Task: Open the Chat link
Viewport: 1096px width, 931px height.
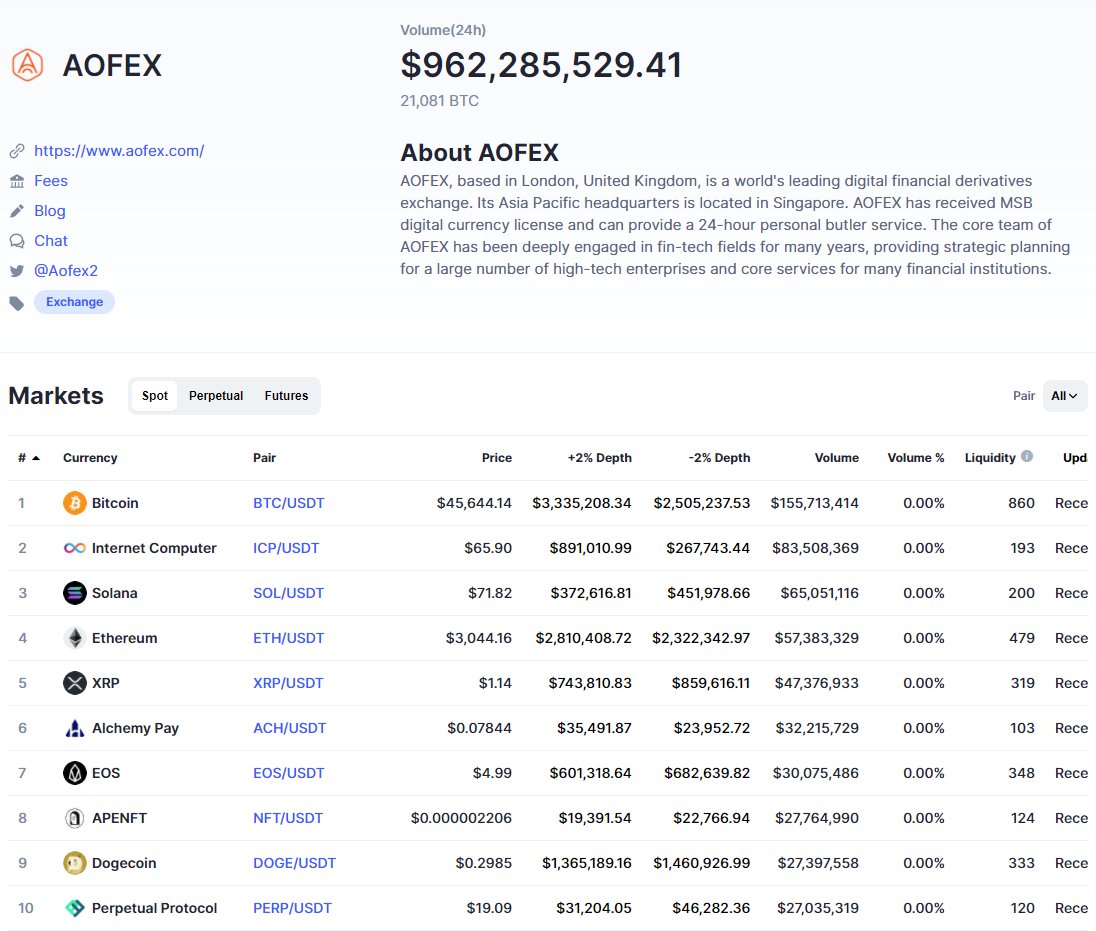Action: point(51,241)
